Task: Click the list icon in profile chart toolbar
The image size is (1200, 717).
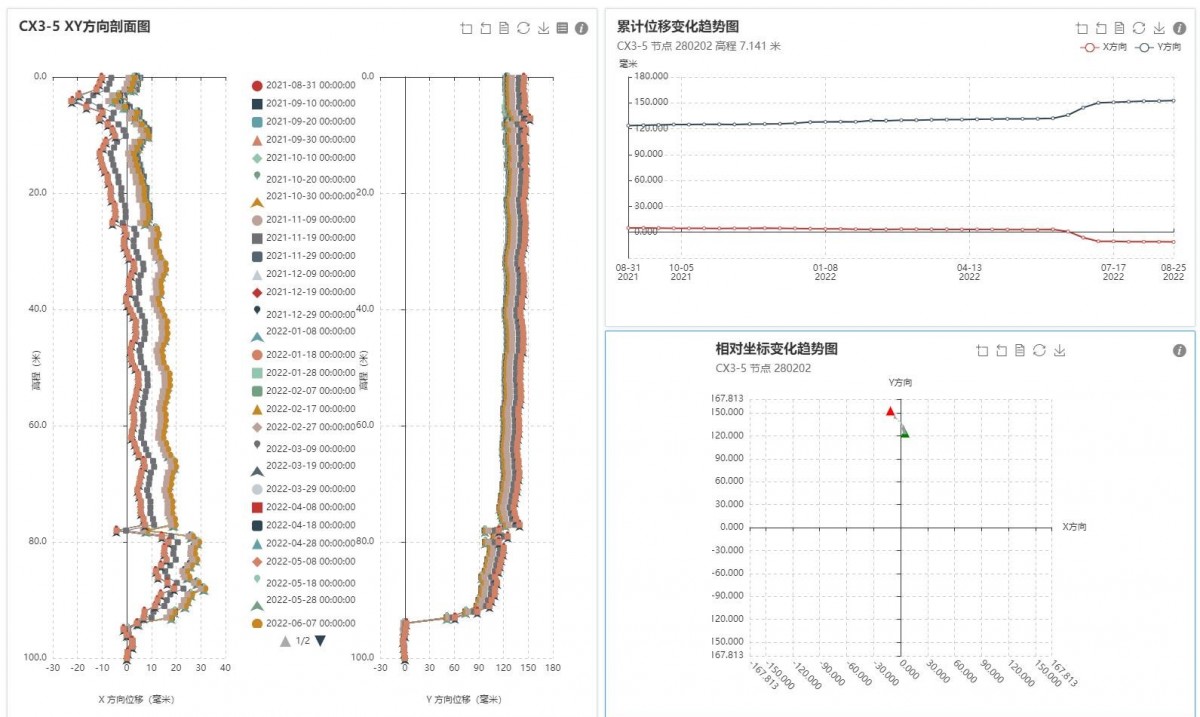Action: 562,28
